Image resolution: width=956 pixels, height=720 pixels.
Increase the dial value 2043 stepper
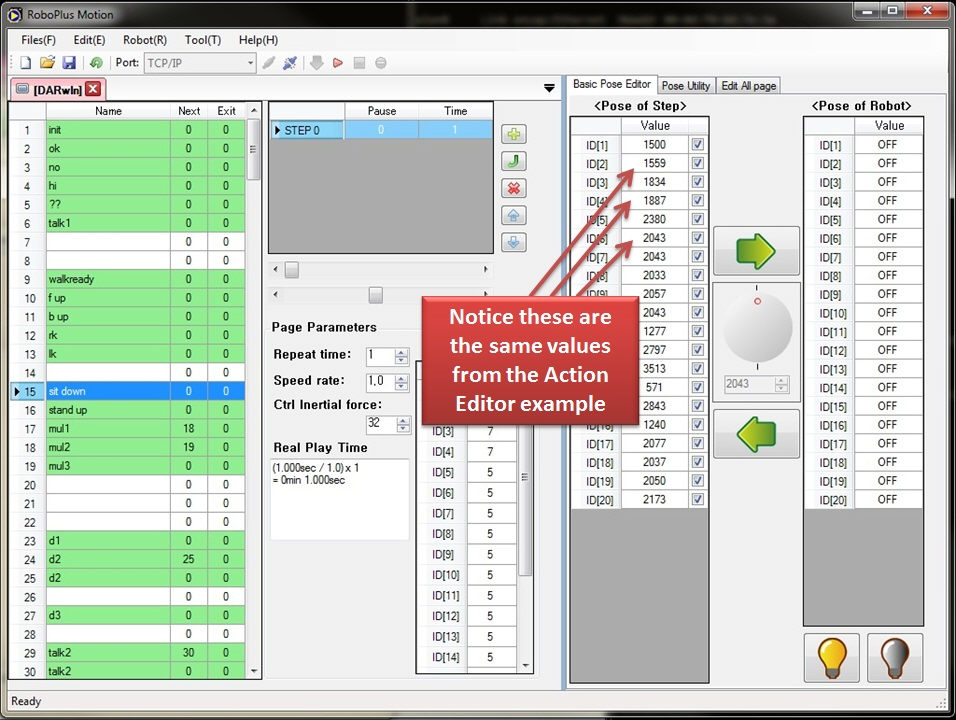point(782,380)
